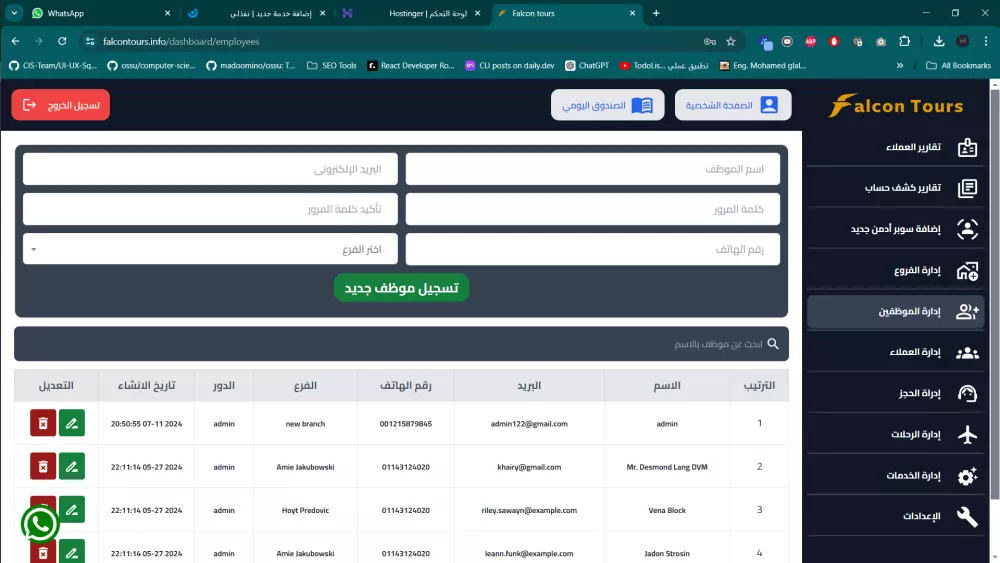Edit employee Jadon Strosin with pencil icon

point(71,552)
